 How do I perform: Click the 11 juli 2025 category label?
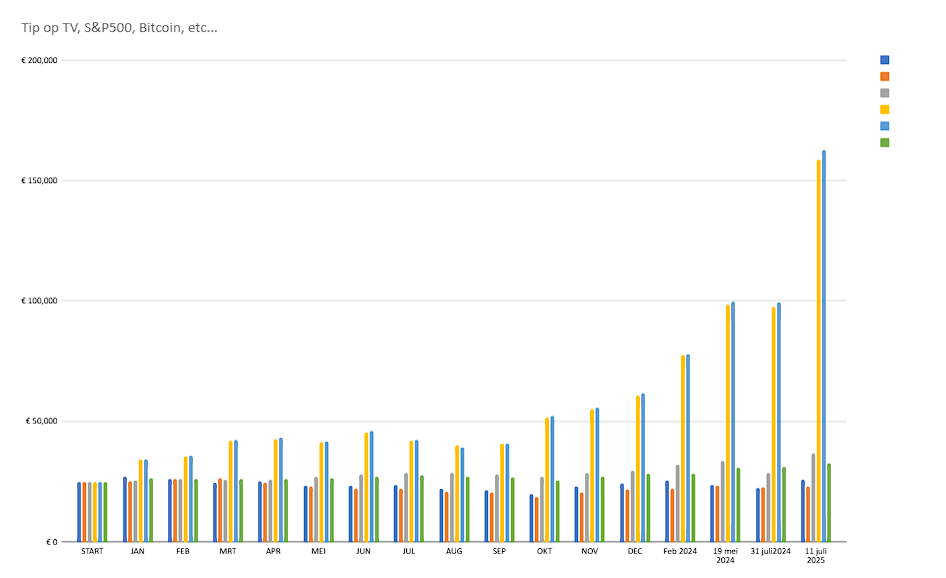click(x=816, y=556)
